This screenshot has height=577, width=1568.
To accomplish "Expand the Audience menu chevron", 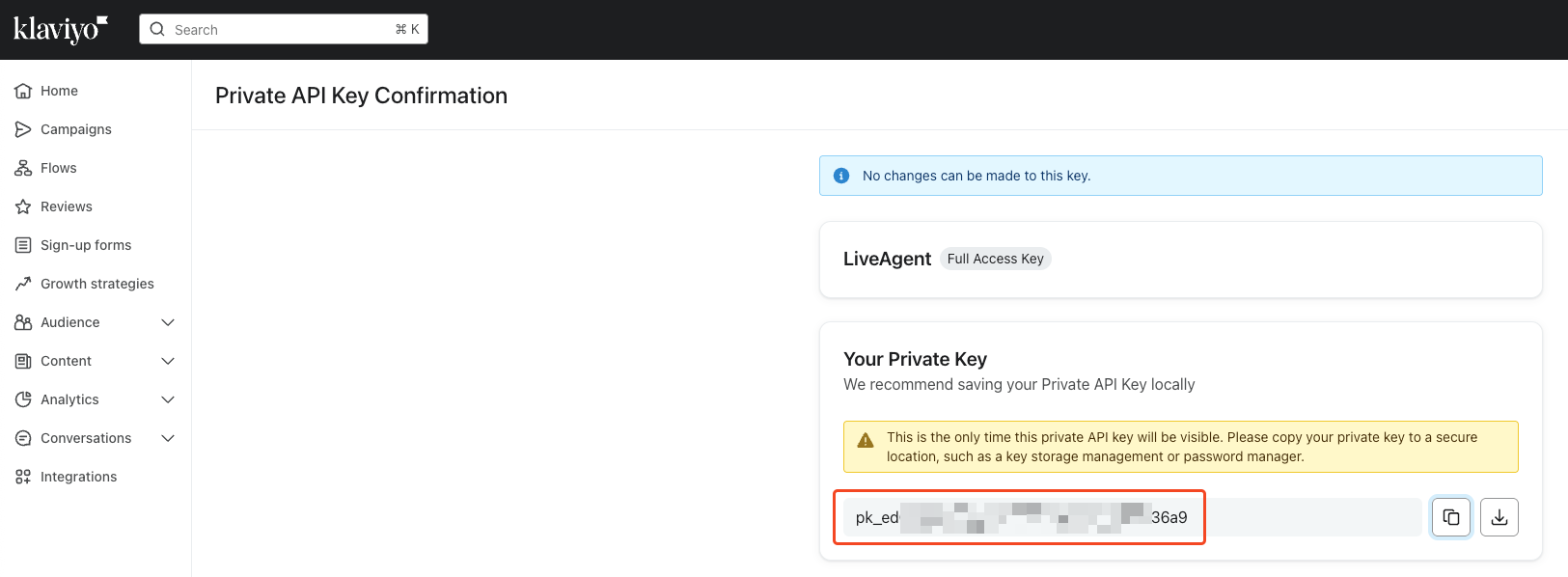I will click(x=168, y=322).
